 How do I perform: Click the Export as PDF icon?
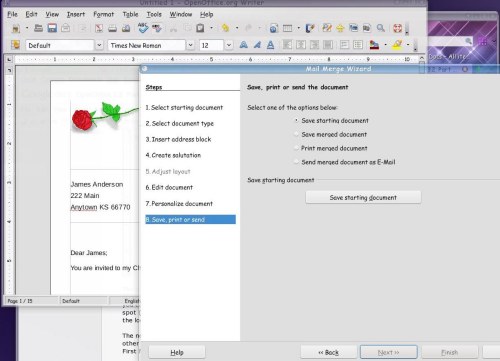pos(99,28)
